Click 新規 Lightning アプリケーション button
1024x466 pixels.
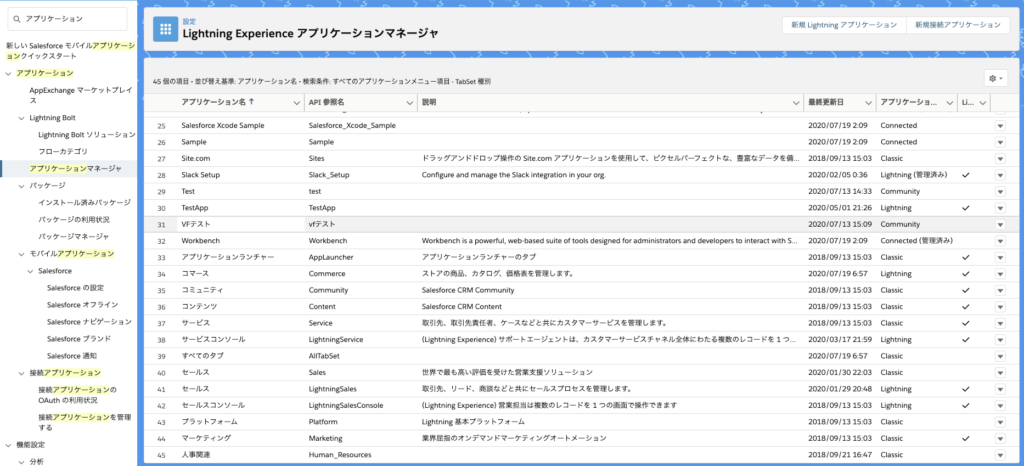[x=844, y=25]
